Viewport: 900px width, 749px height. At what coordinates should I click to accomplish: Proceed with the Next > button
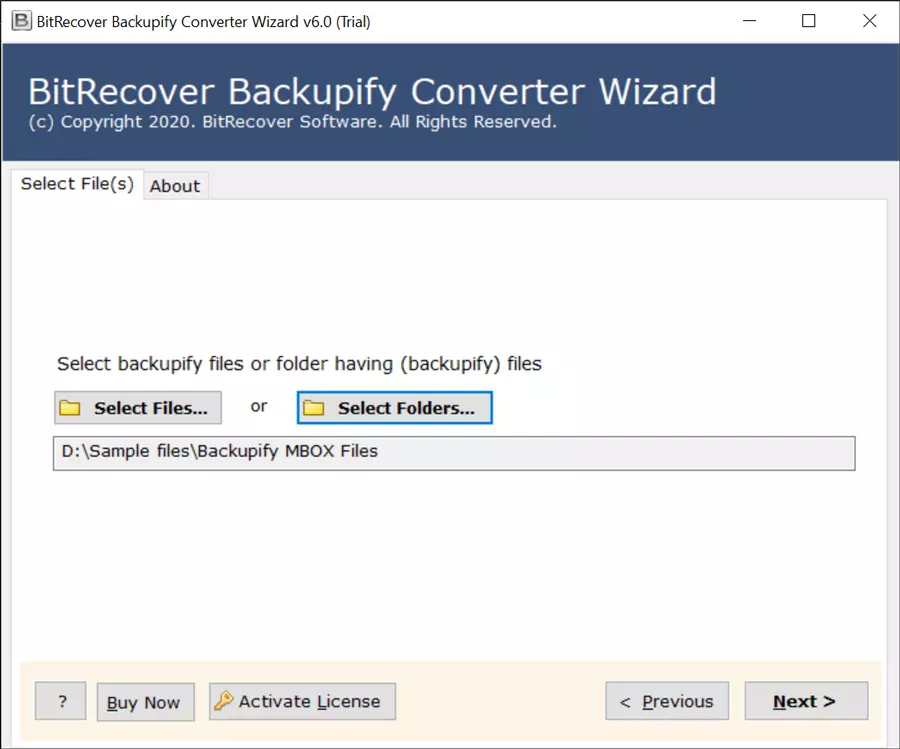tap(806, 701)
